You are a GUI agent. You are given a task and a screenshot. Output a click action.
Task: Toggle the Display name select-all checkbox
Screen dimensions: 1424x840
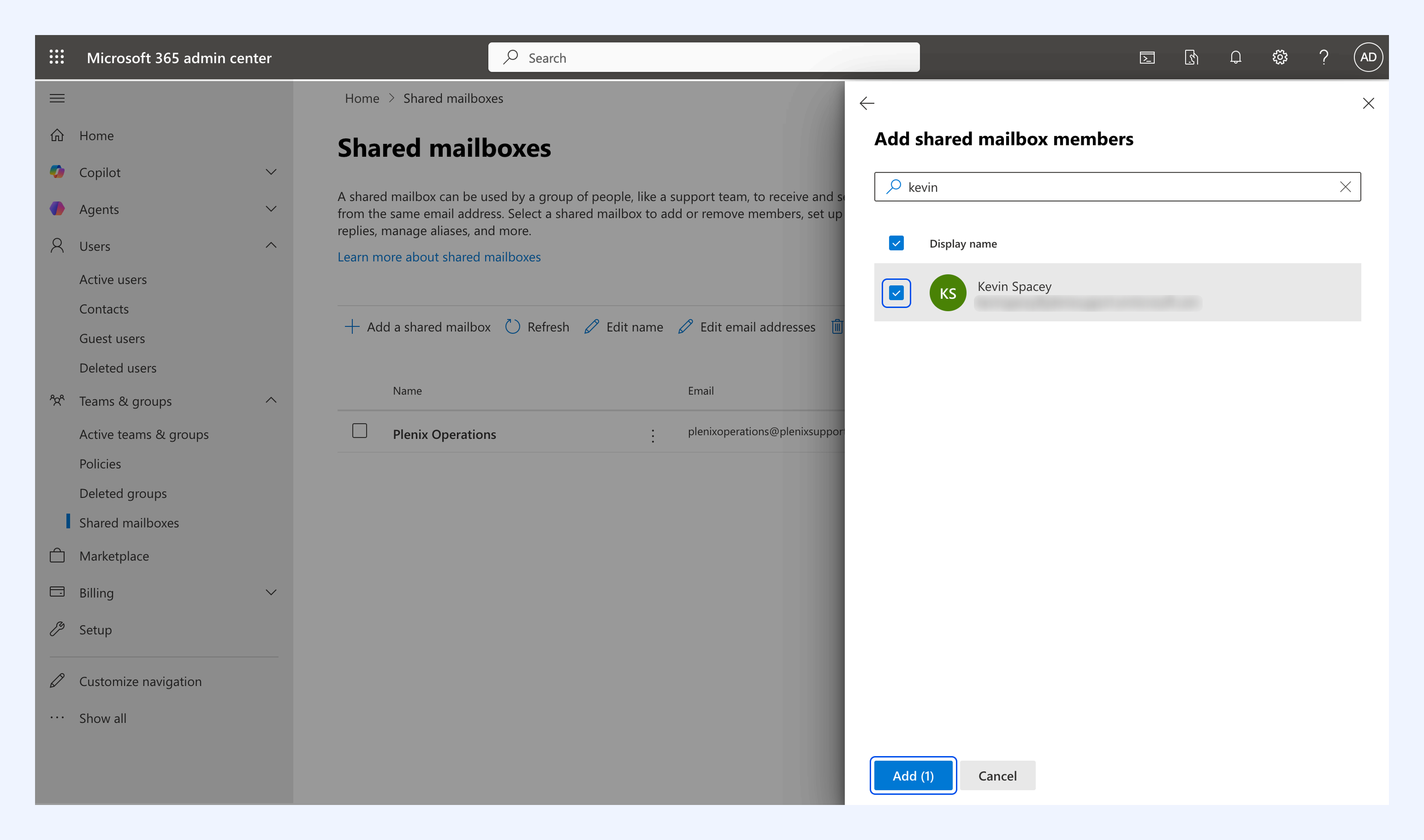tap(896, 243)
